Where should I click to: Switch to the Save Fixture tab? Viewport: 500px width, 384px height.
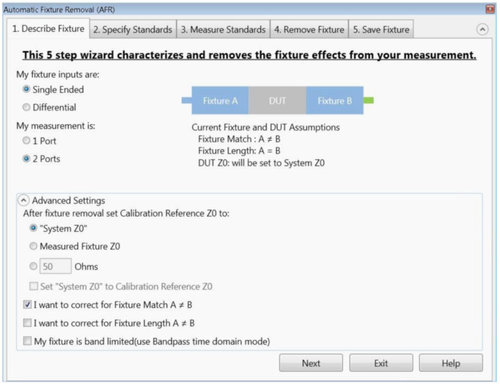point(381,30)
